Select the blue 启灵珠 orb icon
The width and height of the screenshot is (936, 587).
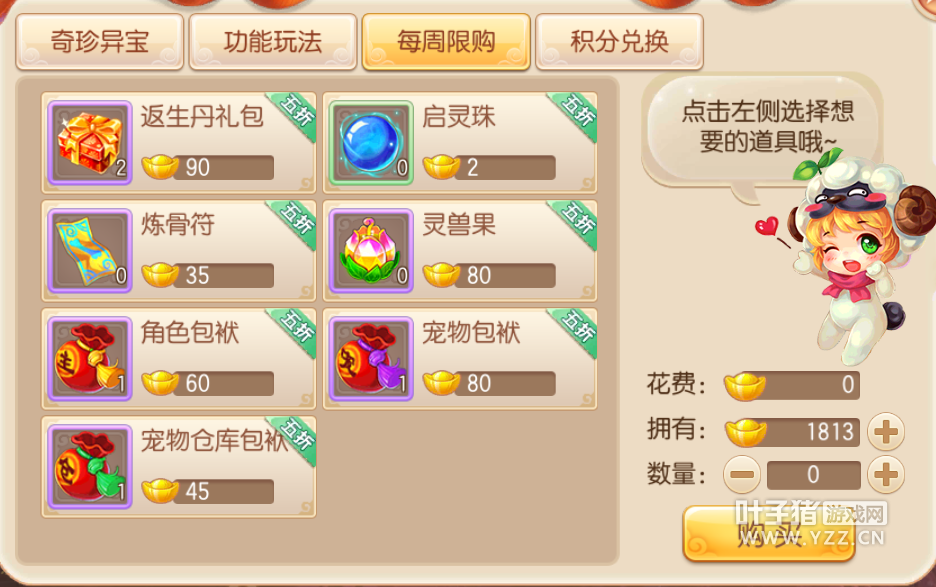(371, 143)
